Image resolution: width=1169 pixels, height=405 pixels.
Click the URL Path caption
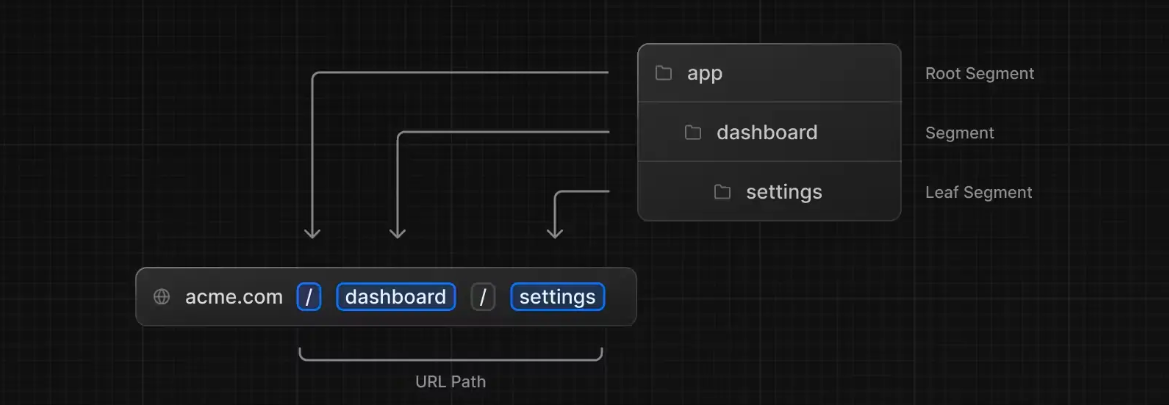[x=450, y=382]
